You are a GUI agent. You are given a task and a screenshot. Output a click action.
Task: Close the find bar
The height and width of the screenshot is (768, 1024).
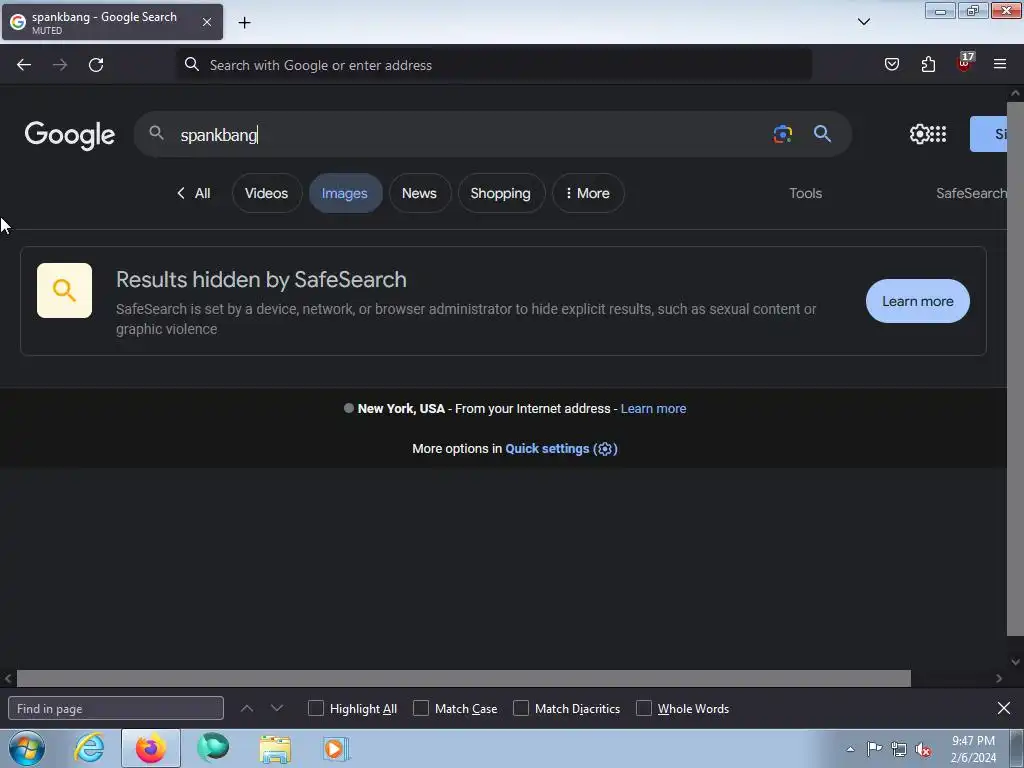click(x=1004, y=709)
